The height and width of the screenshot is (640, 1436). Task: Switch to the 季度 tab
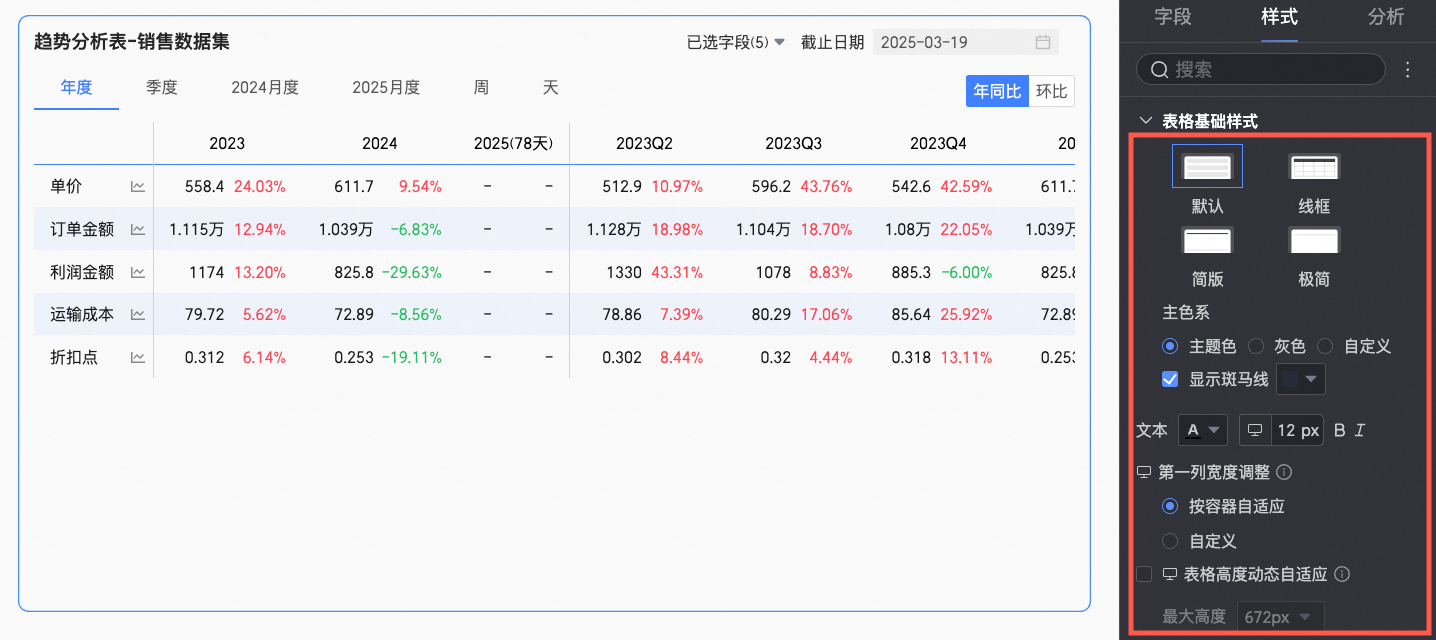162,87
